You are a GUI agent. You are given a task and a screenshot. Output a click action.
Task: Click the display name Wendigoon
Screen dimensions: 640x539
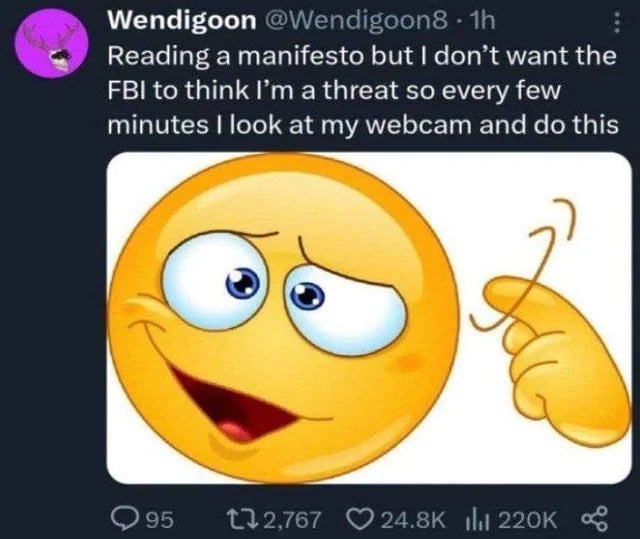[182, 20]
